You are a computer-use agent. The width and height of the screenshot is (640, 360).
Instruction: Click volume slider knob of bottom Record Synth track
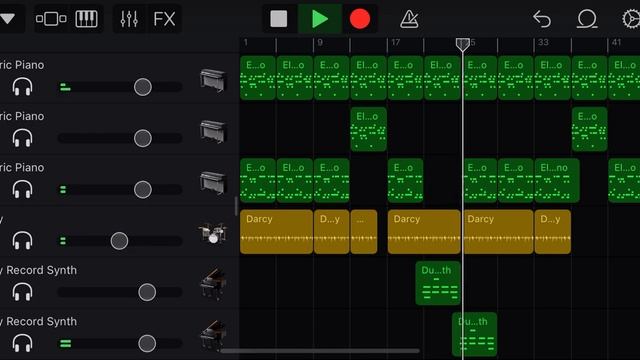(x=147, y=344)
